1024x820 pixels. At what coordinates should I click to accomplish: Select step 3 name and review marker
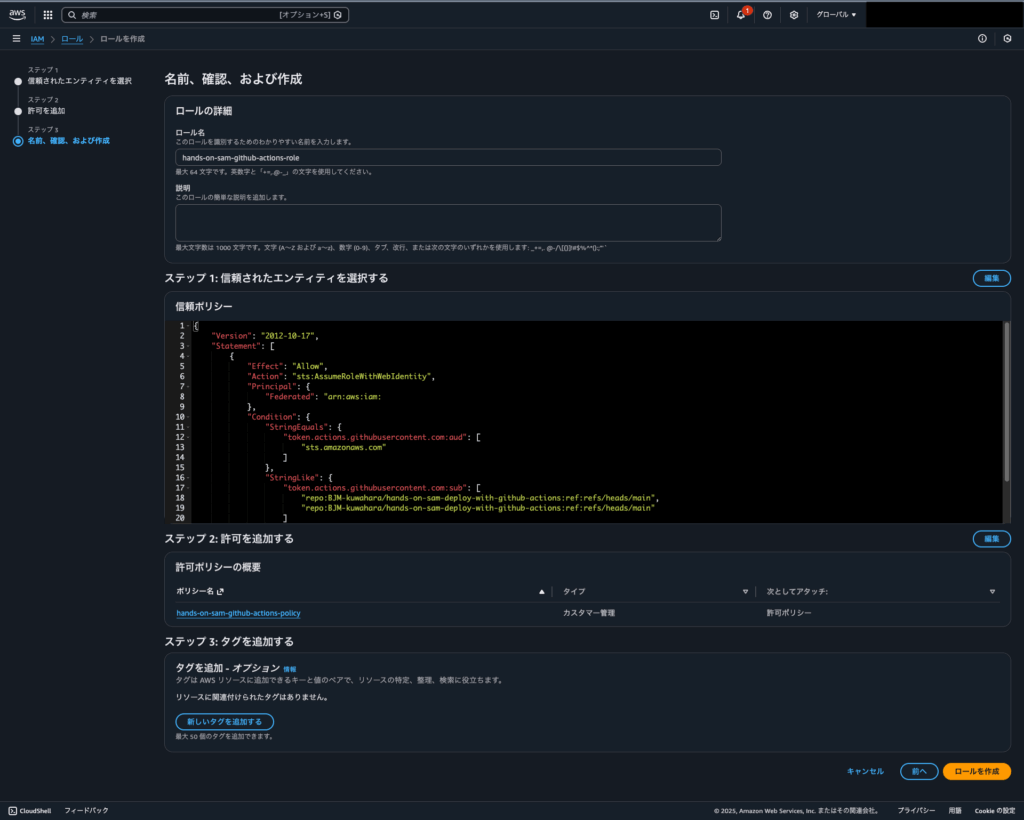[x=18, y=141]
